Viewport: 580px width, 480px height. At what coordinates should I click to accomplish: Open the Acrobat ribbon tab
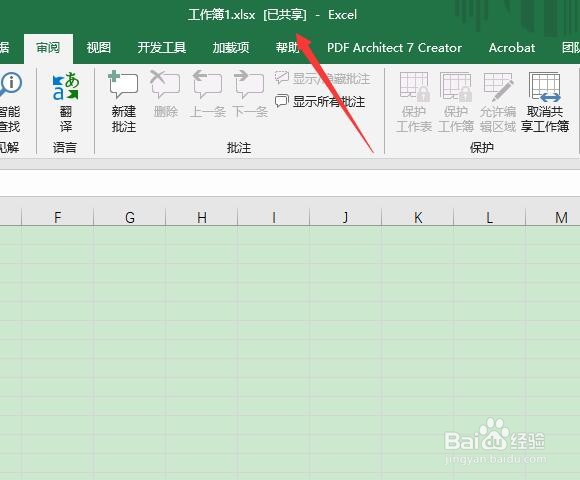pyautogui.click(x=512, y=48)
